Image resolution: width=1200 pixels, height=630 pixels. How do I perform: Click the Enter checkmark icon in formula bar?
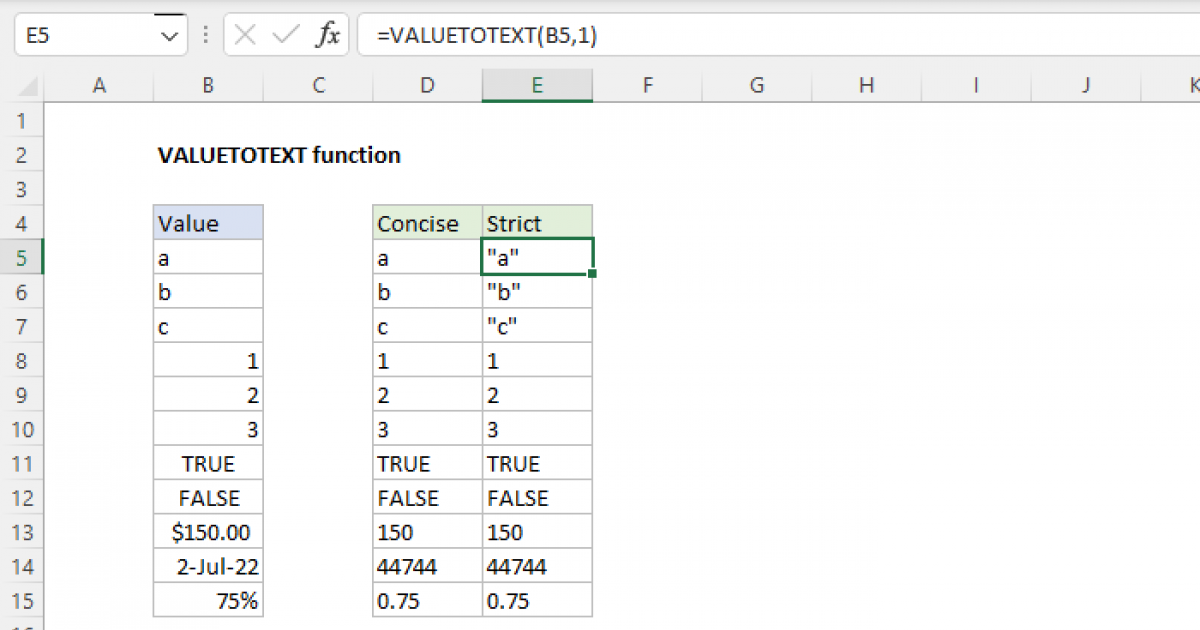click(286, 36)
